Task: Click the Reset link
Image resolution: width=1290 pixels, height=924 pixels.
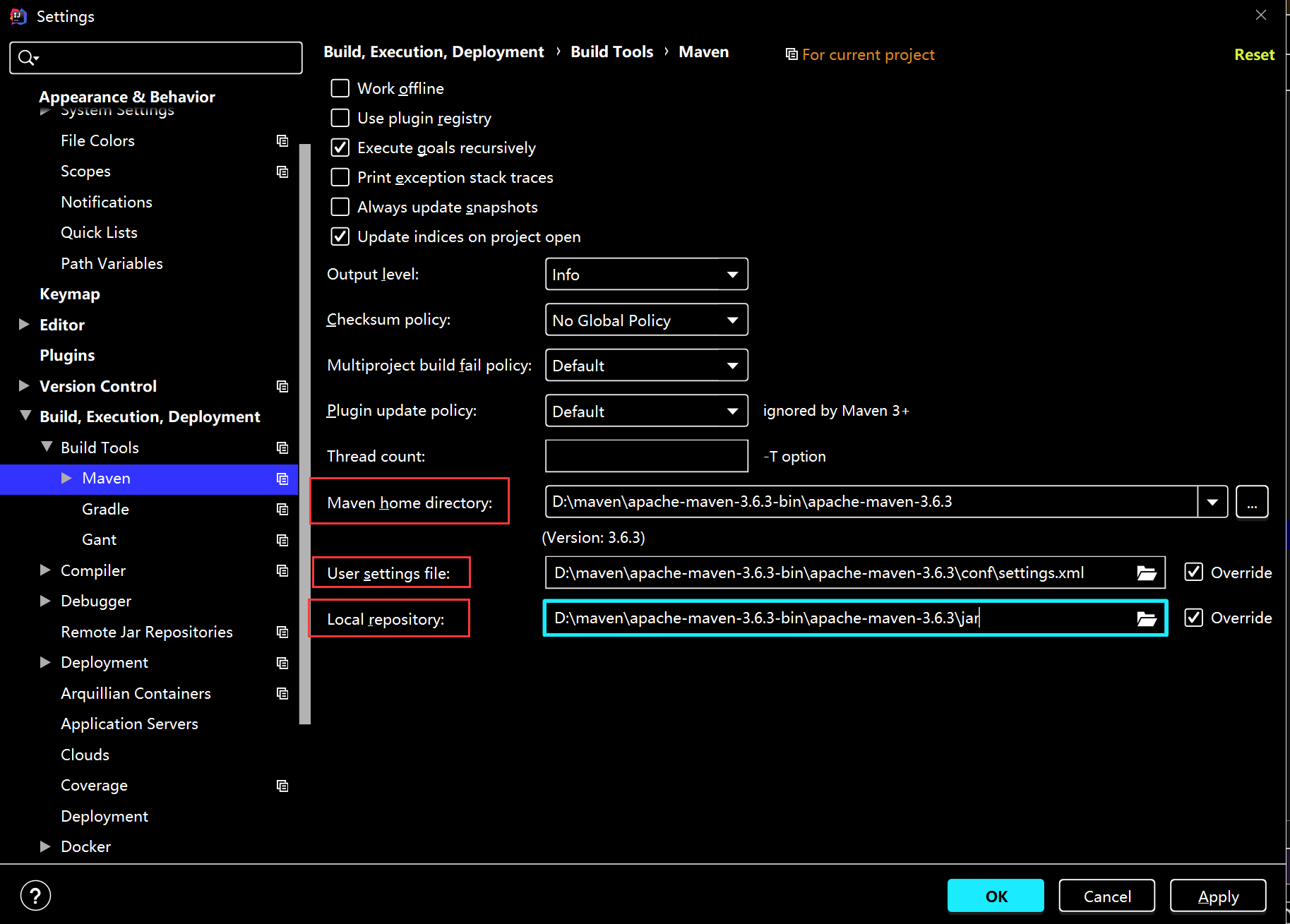Action: [x=1254, y=54]
